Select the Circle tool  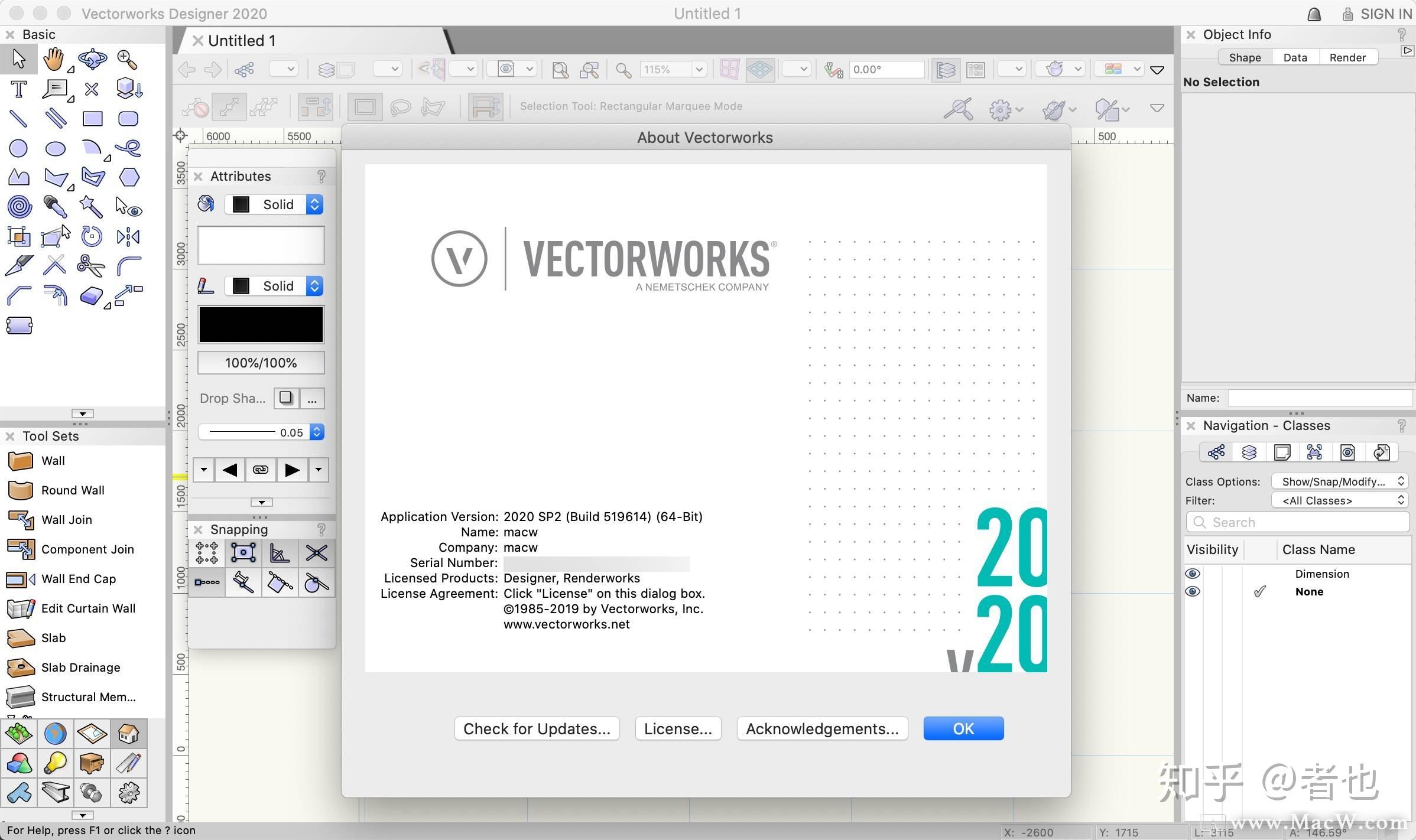[x=18, y=148]
